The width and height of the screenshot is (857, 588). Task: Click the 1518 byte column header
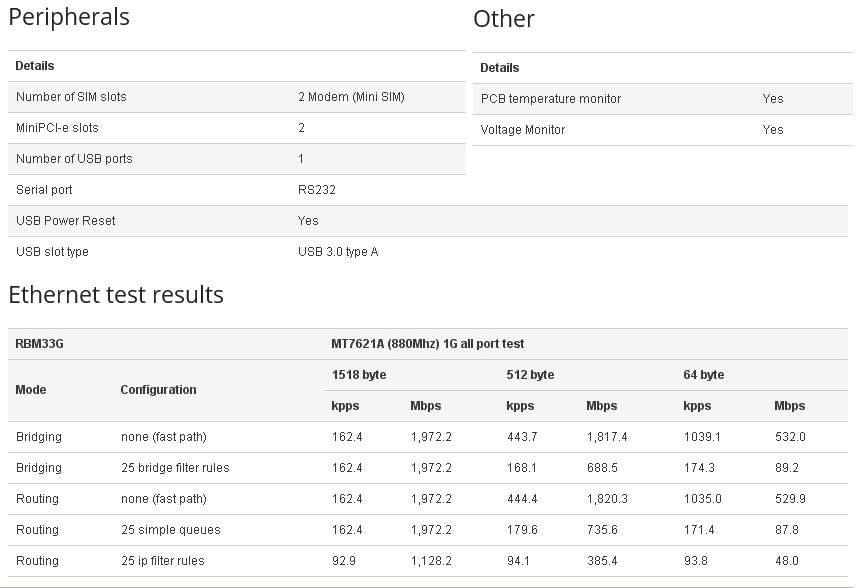[359, 375]
